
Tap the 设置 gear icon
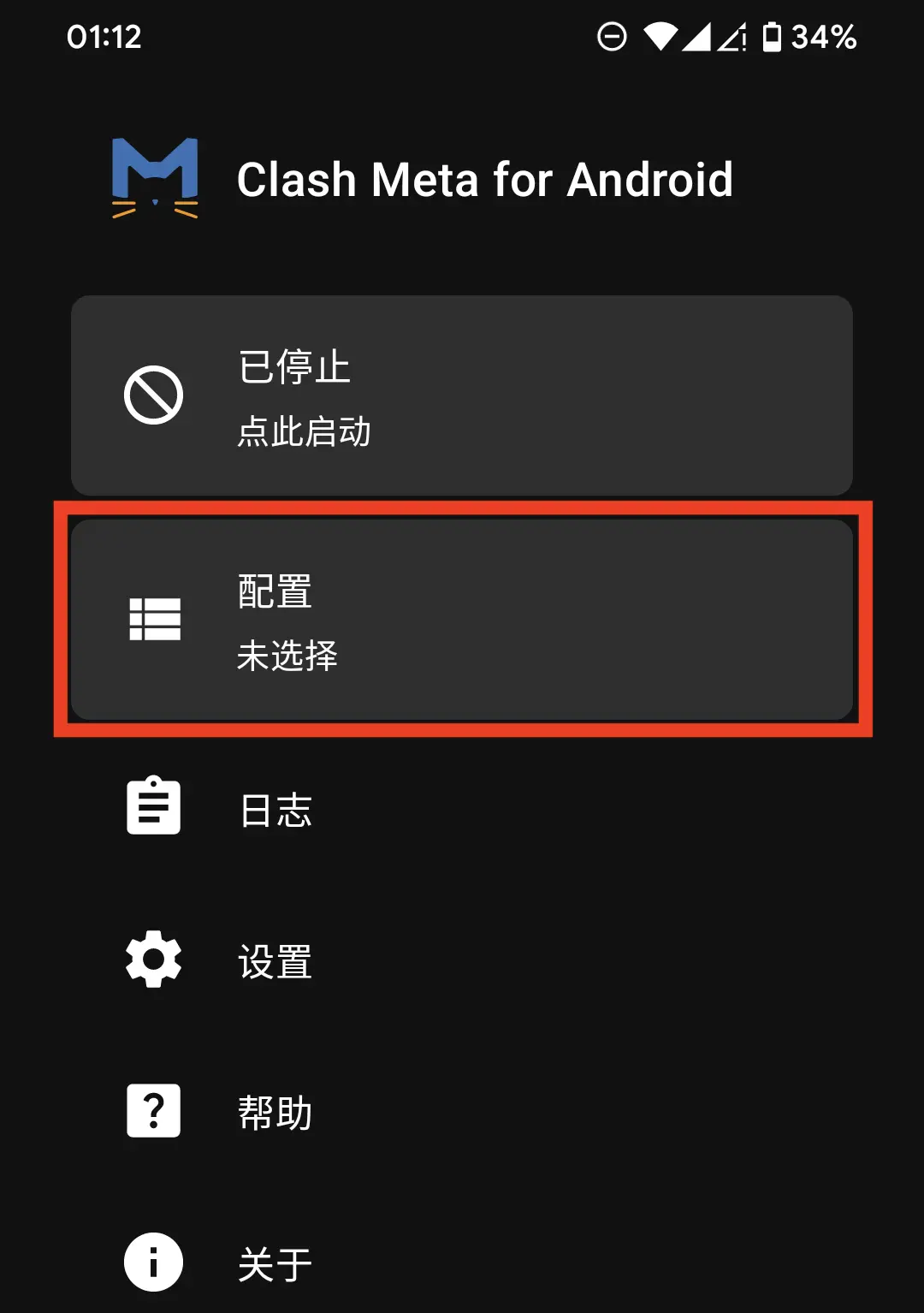pos(154,960)
